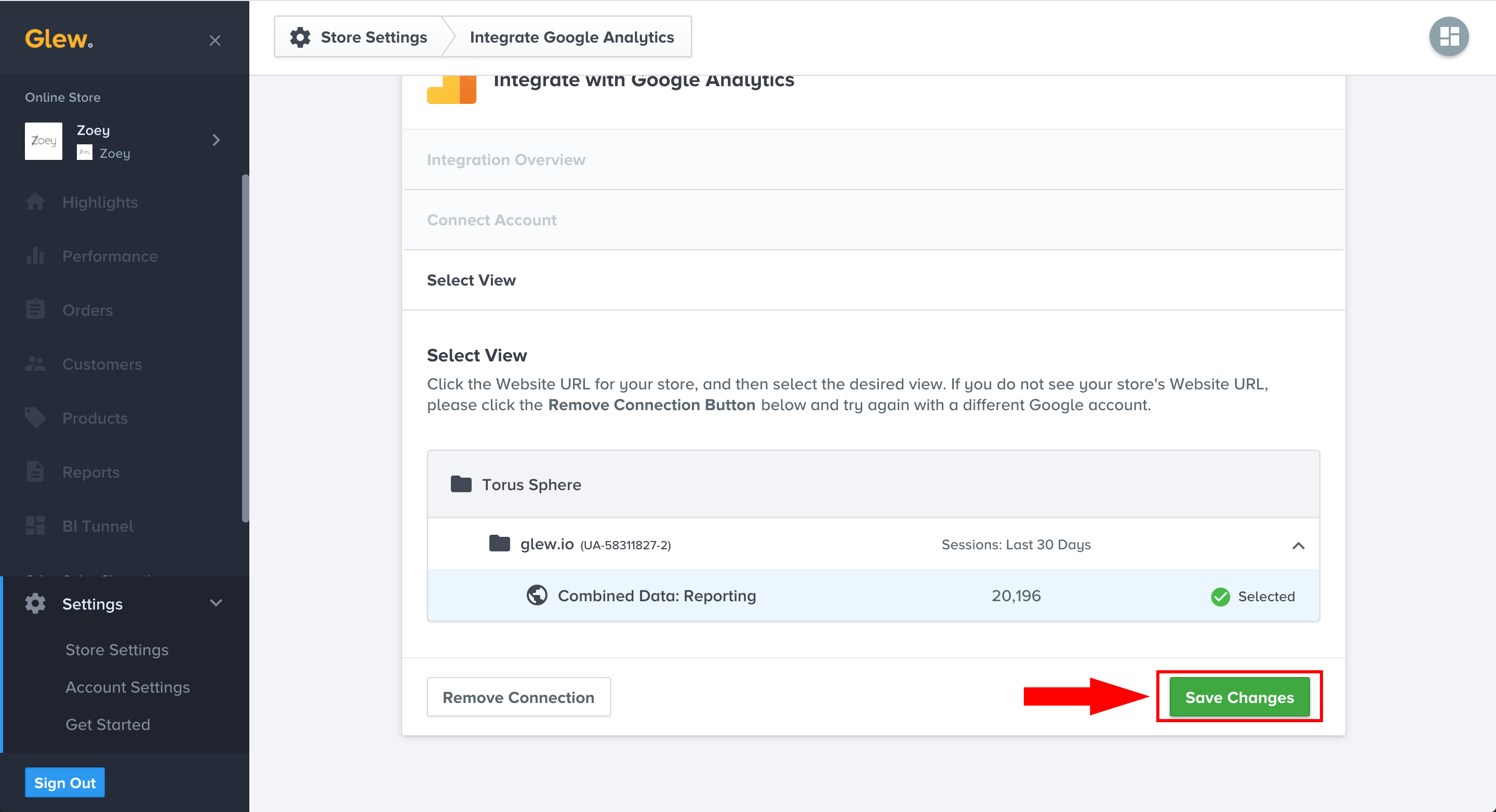This screenshot has height=812, width=1496.
Task: Click the Customers people icon
Action: [x=35, y=364]
